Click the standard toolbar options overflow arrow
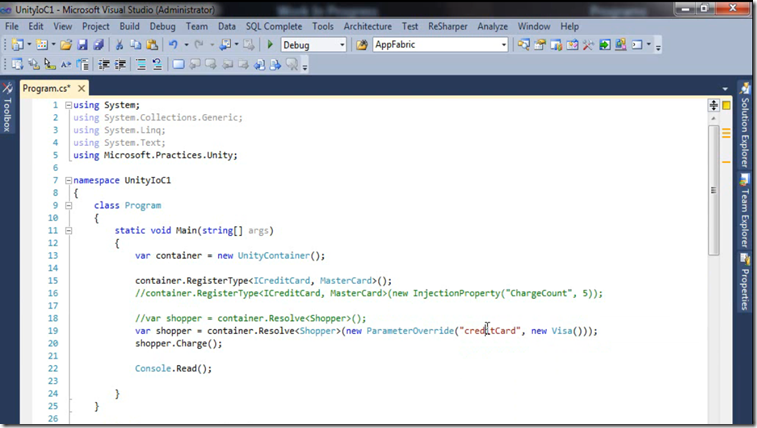 [x=658, y=47]
